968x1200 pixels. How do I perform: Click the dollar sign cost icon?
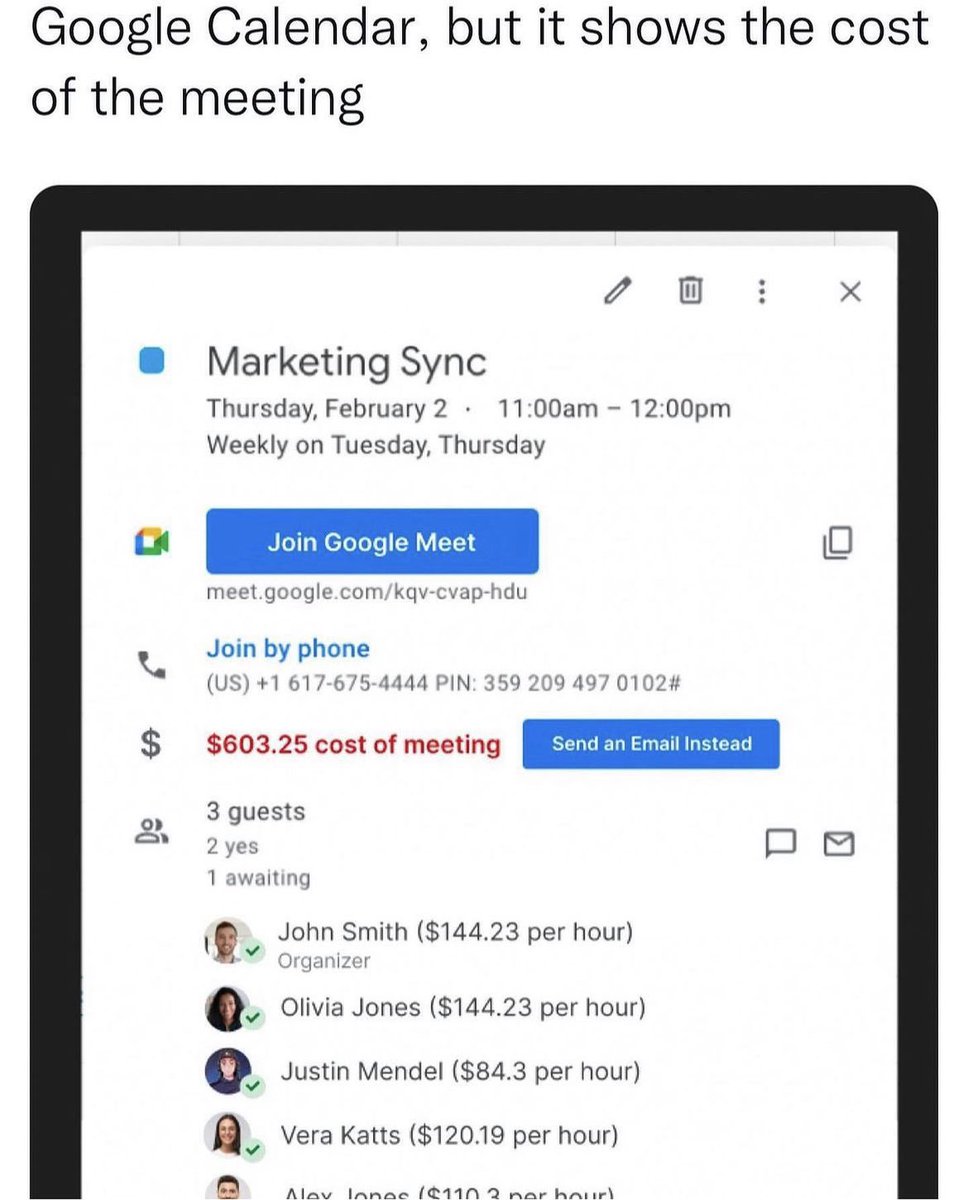coord(151,744)
